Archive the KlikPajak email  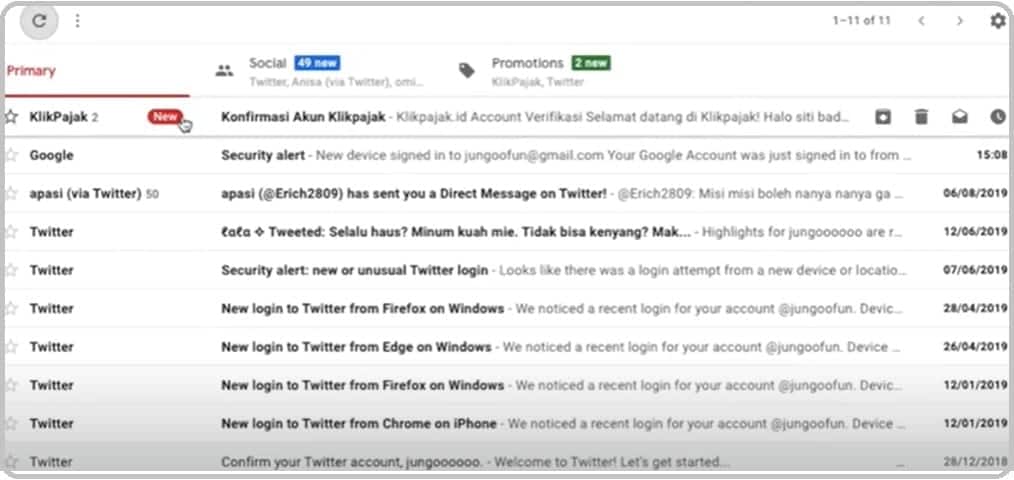coord(883,116)
